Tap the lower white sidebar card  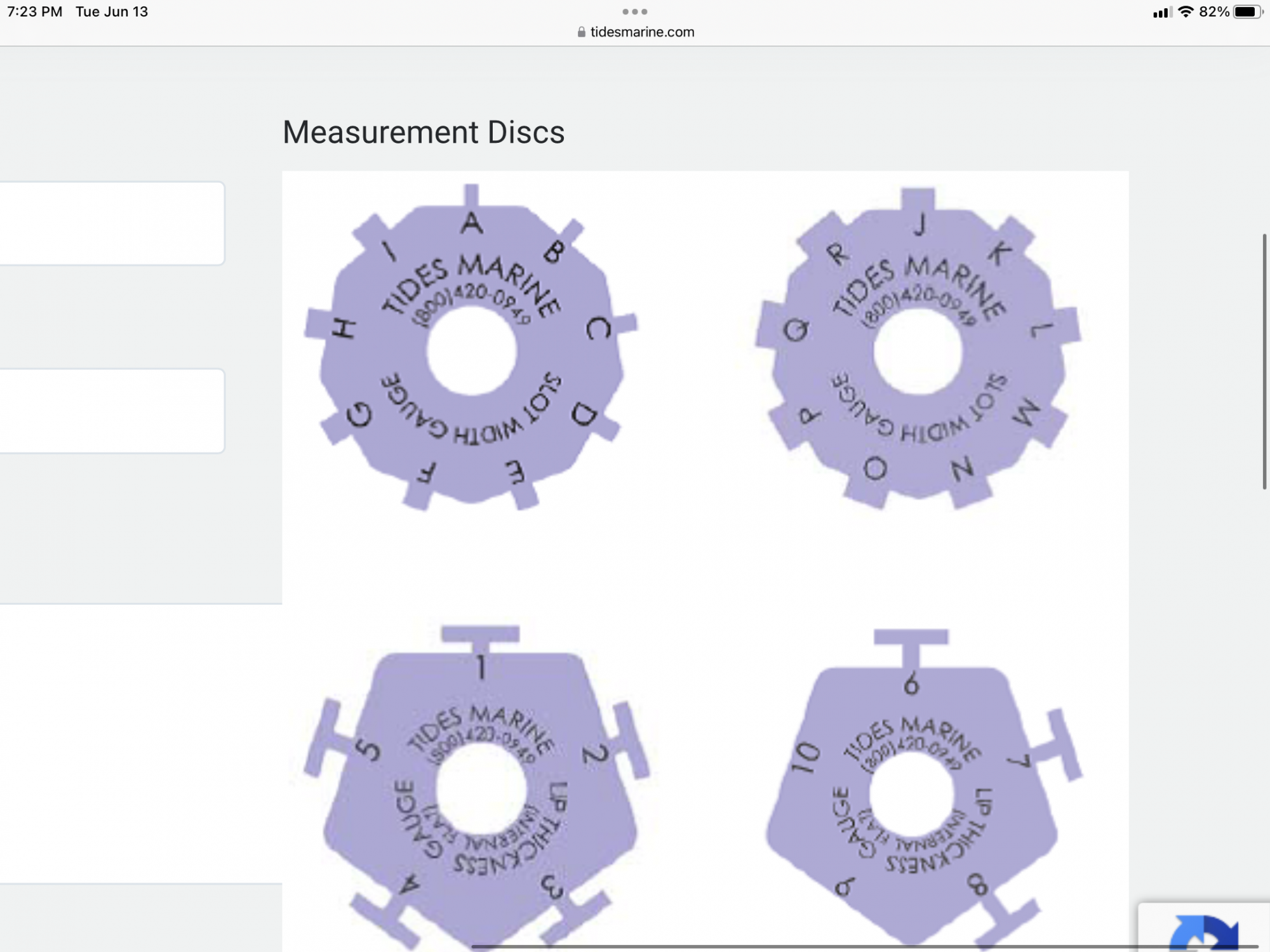[112, 411]
